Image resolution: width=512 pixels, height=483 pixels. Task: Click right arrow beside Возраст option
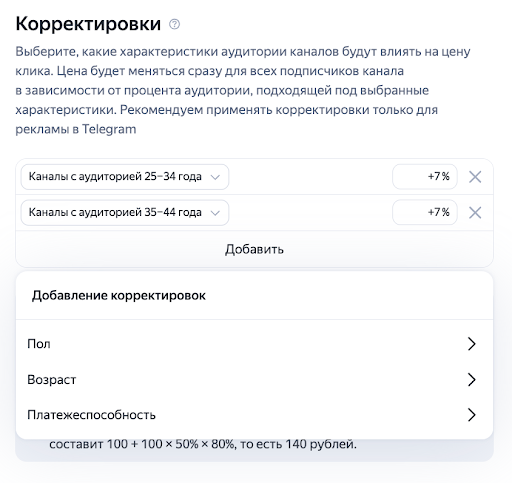tap(471, 379)
